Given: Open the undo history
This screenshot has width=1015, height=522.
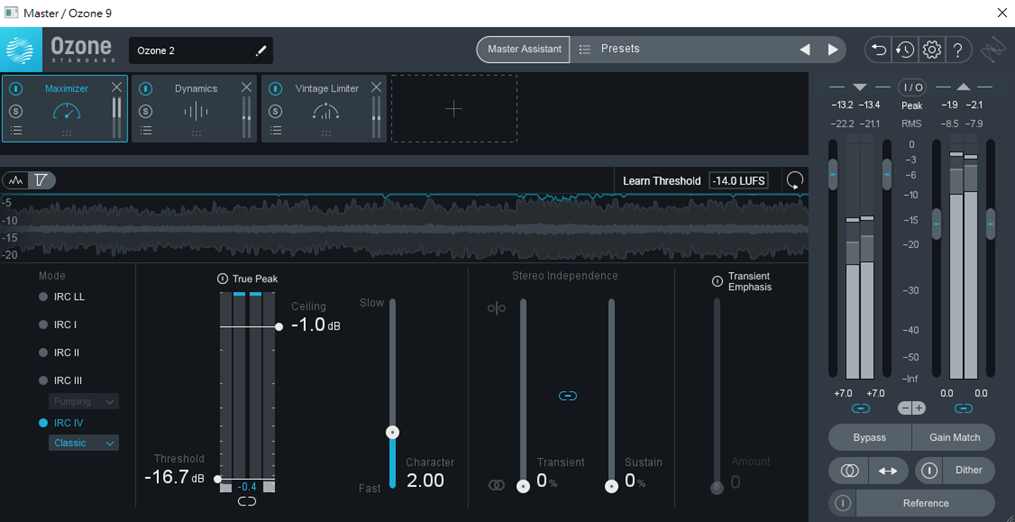Looking at the screenshot, I should point(905,49).
